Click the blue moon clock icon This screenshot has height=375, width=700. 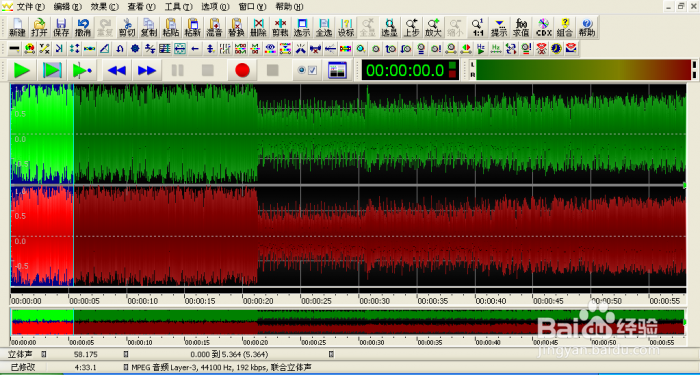[556, 49]
